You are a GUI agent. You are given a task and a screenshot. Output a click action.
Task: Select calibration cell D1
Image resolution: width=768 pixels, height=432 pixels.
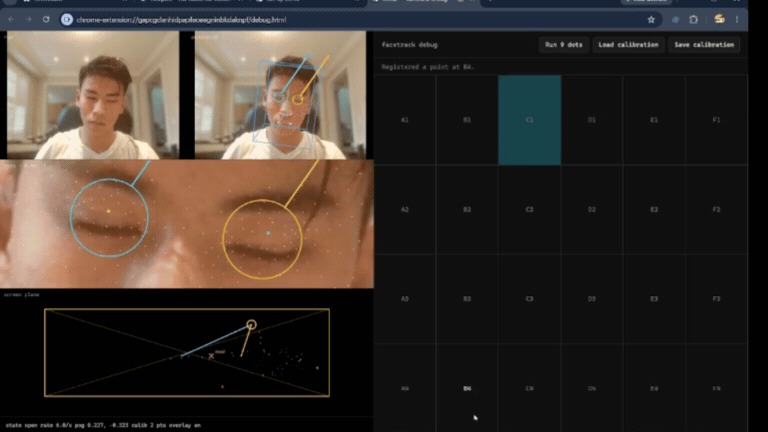point(592,120)
